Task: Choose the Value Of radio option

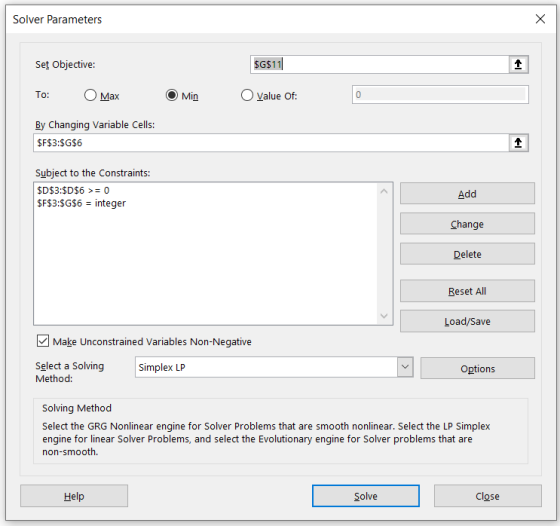Action: pos(247,95)
